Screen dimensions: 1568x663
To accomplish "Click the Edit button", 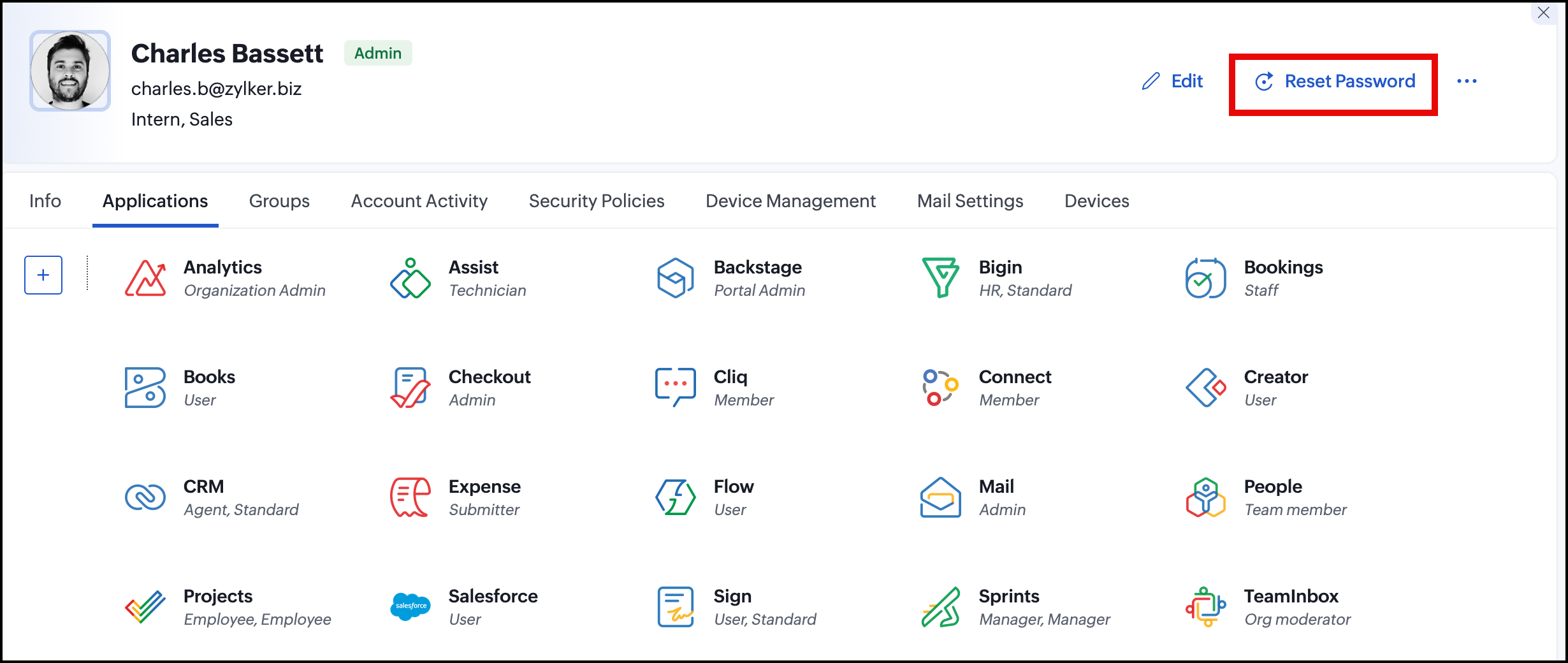I will [x=1172, y=81].
